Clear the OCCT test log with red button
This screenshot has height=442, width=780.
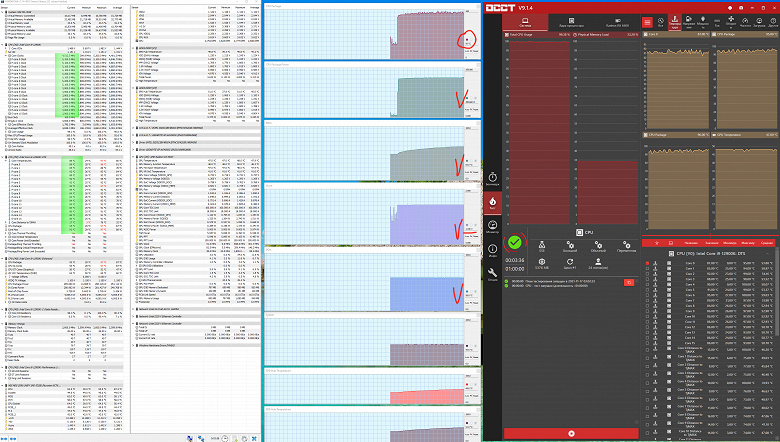(x=629, y=282)
